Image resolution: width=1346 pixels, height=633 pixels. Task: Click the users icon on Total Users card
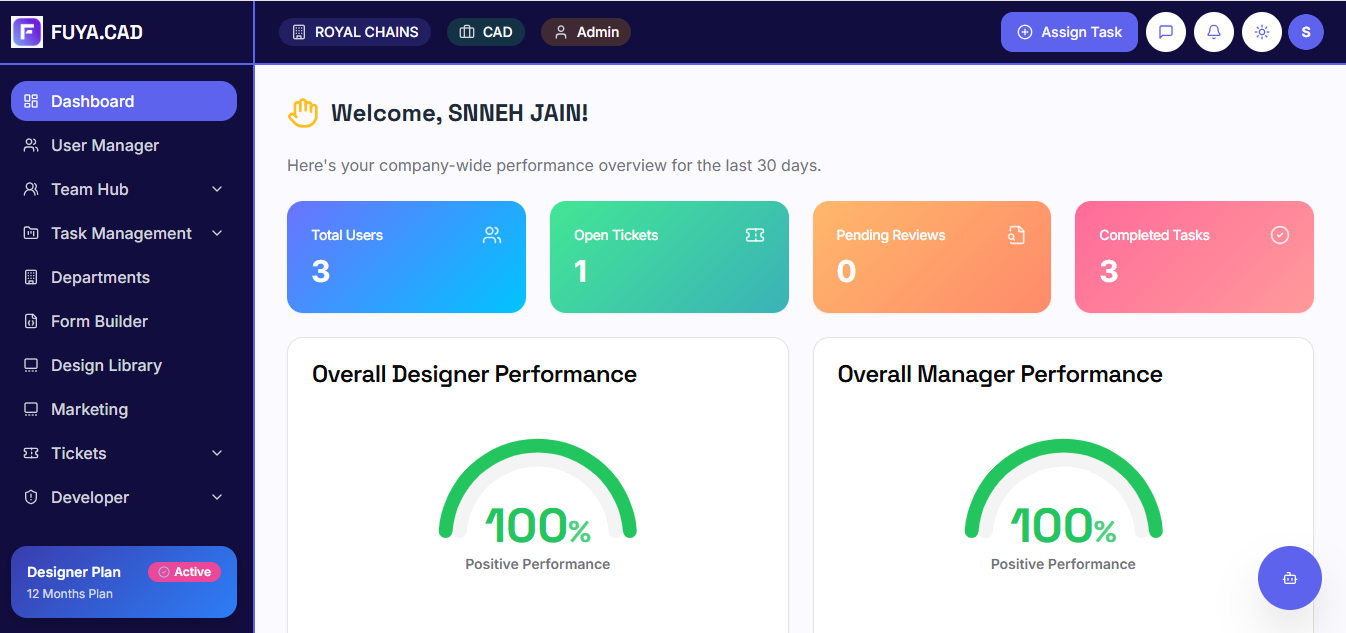point(491,235)
